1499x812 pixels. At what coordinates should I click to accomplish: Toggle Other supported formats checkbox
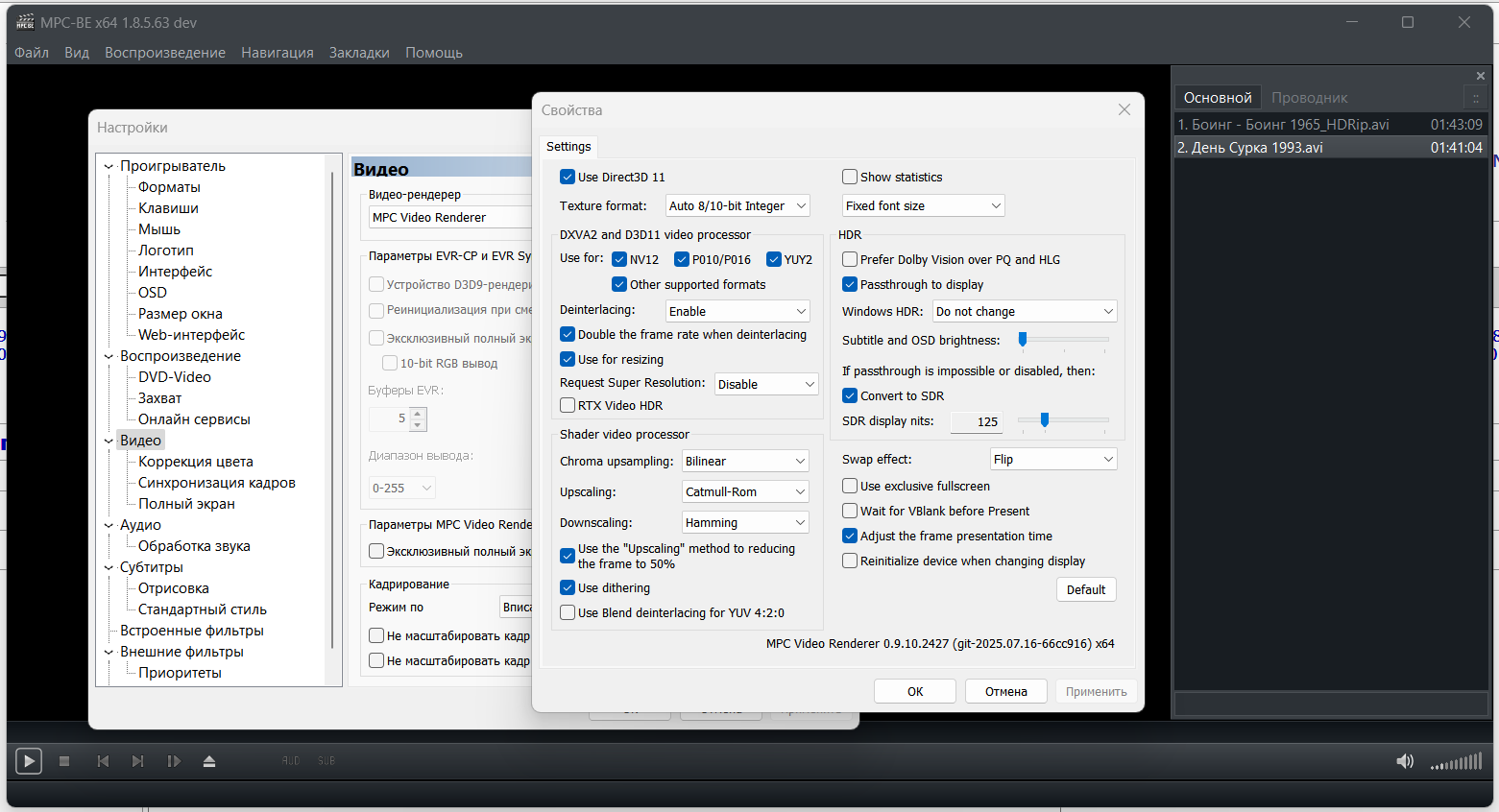coord(619,284)
